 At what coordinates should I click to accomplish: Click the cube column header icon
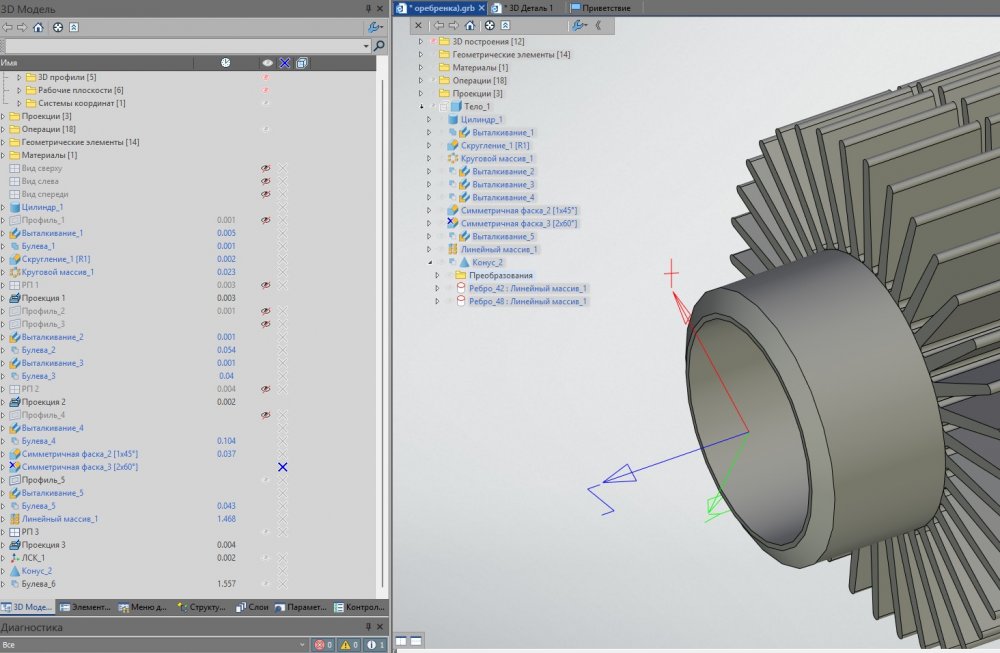click(302, 62)
